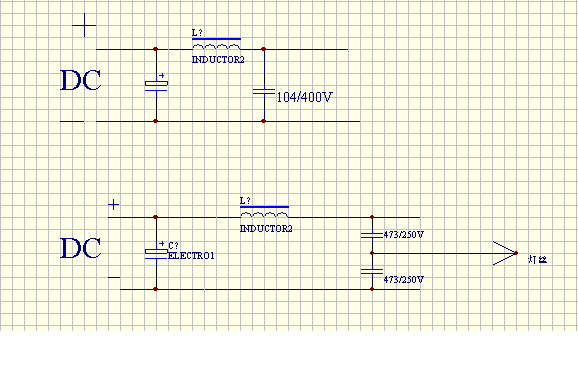Select the ELECTRO1 text label
The height and width of the screenshot is (384, 578).
191,256
